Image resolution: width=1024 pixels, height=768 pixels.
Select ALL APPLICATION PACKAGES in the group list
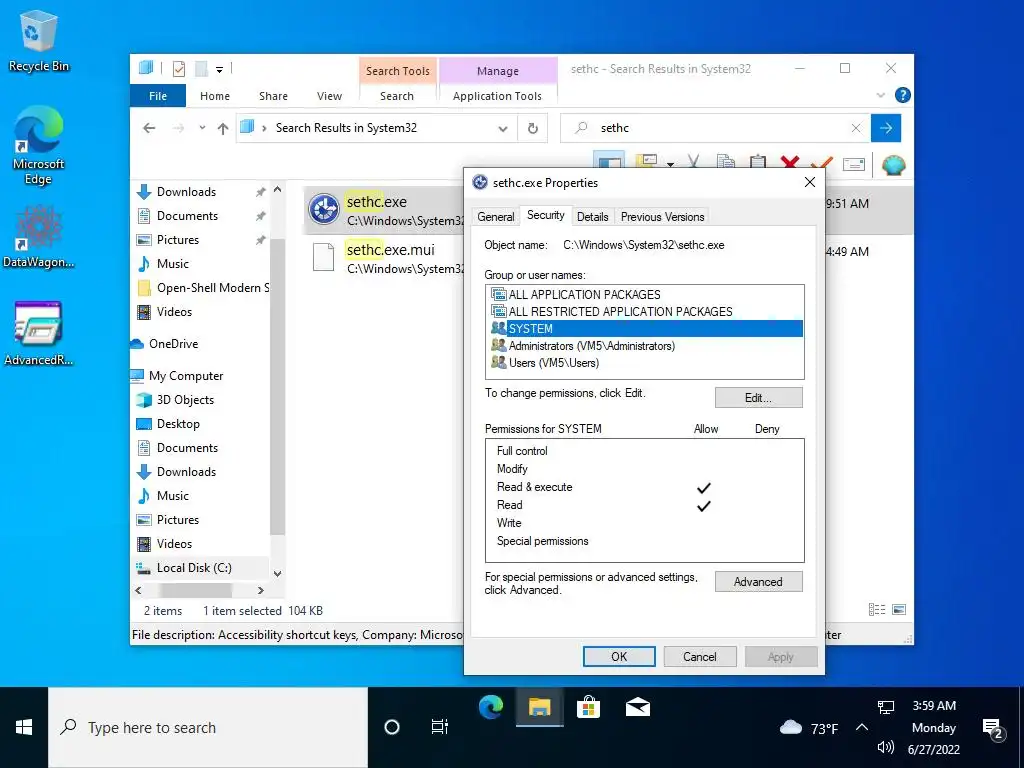(x=584, y=295)
